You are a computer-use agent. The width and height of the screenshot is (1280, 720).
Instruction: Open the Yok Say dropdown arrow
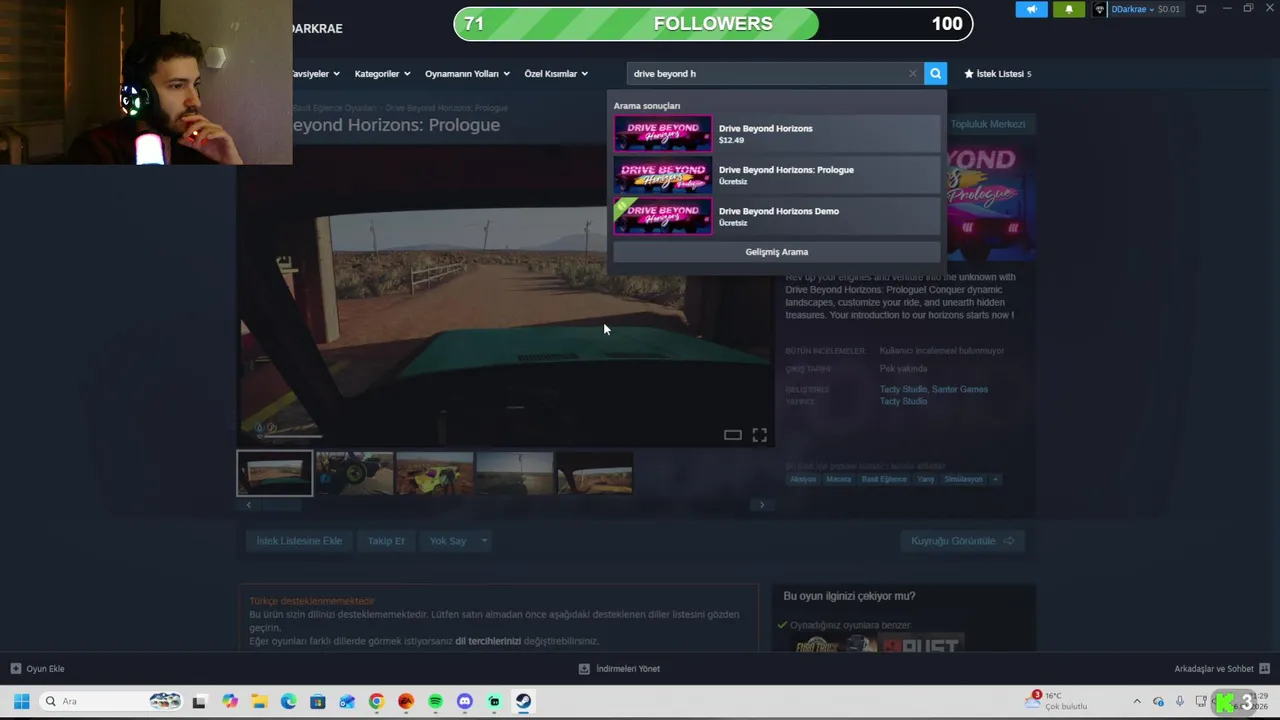tap(484, 541)
